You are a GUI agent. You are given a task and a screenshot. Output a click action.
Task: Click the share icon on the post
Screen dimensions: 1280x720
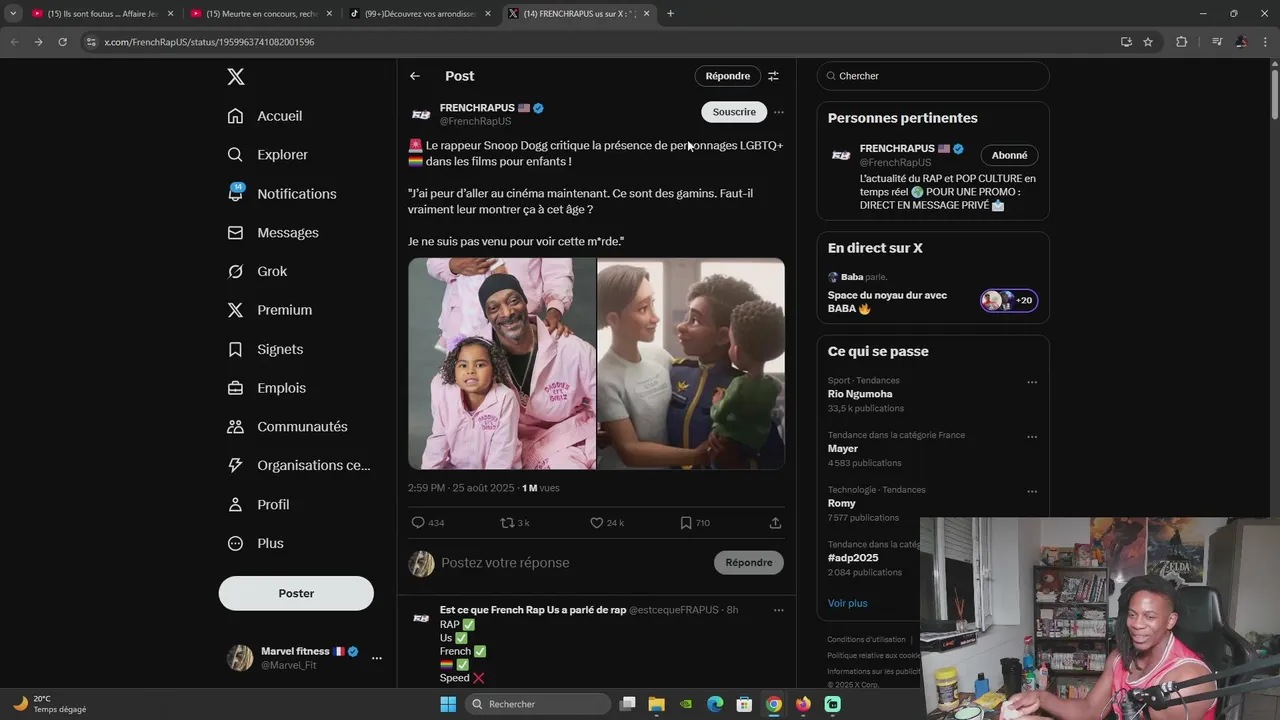(775, 523)
